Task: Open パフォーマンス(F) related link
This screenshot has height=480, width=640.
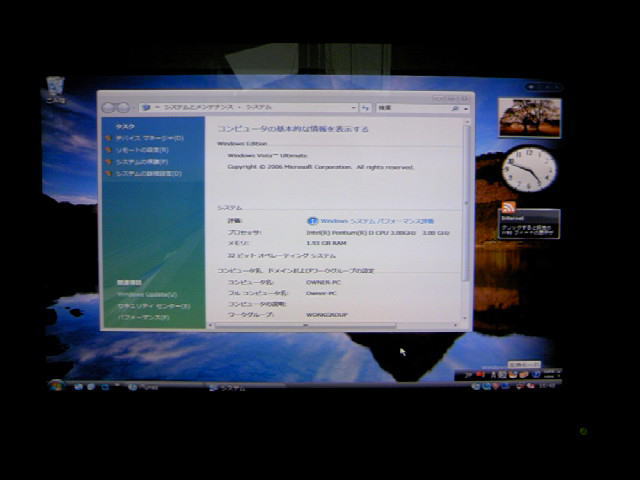Action: point(143,317)
